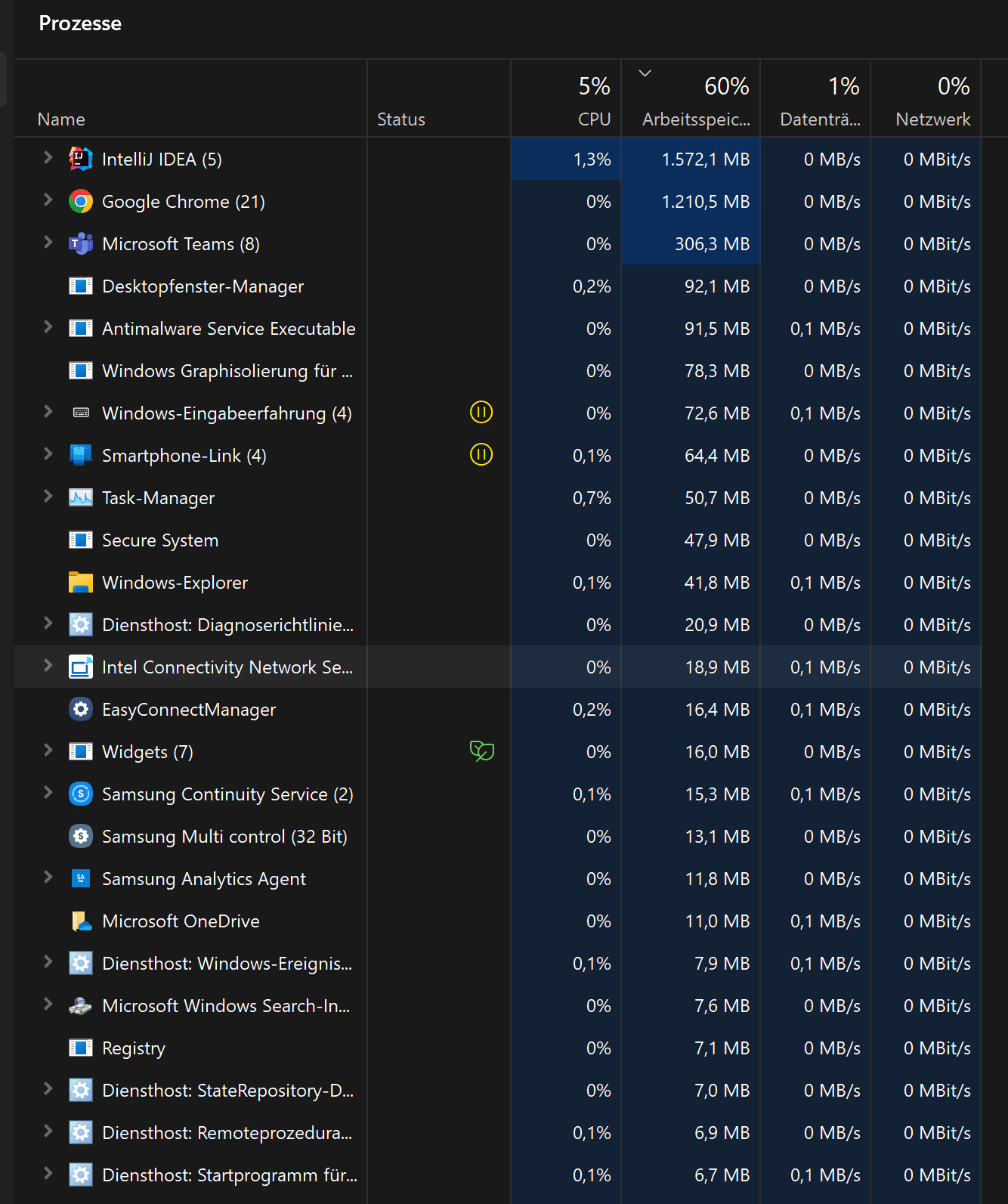Sort by Arbeitsspeicher column header
This screenshot has width=1008, height=1204.
click(x=691, y=98)
